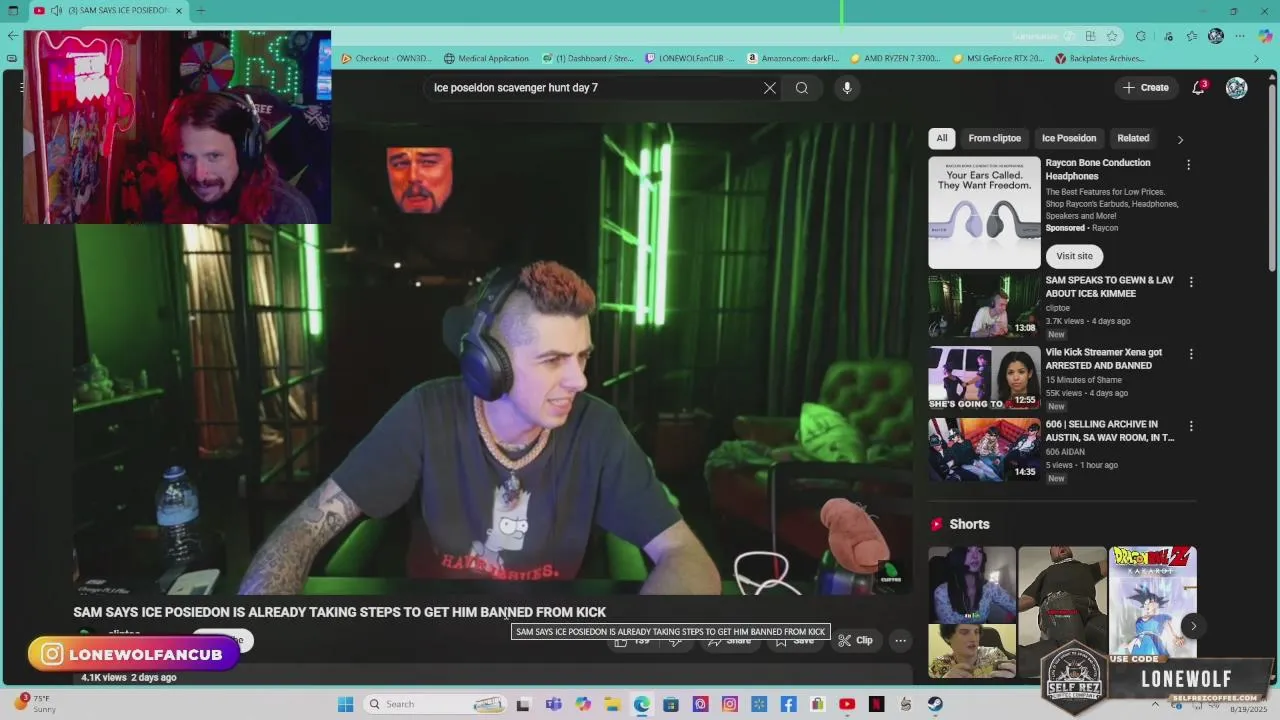Open Edge split screen icon
The width and height of the screenshot is (1280, 720).
point(1090,36)
